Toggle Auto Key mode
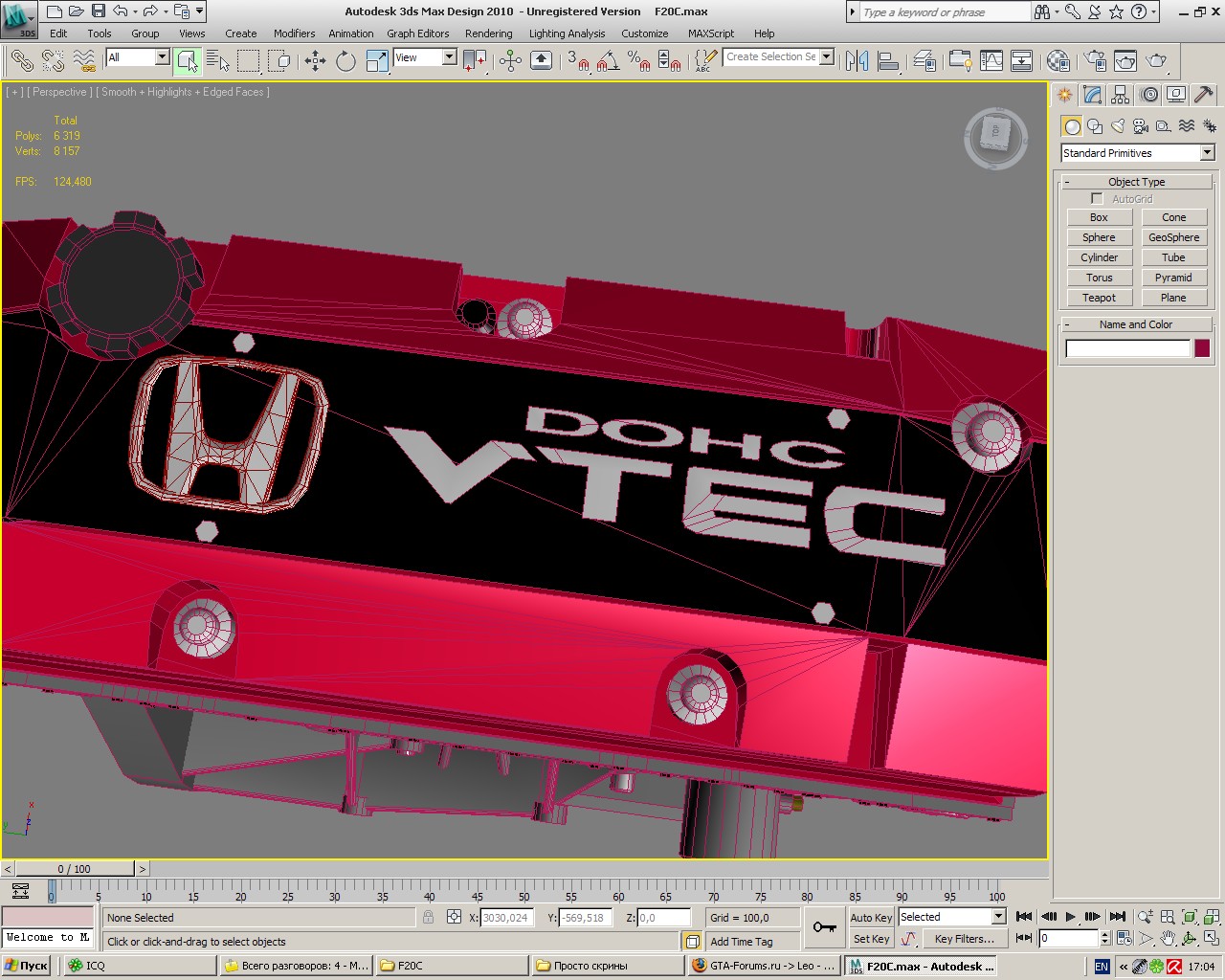Viewport: 1225px width, 980px height. click(871, 918)
